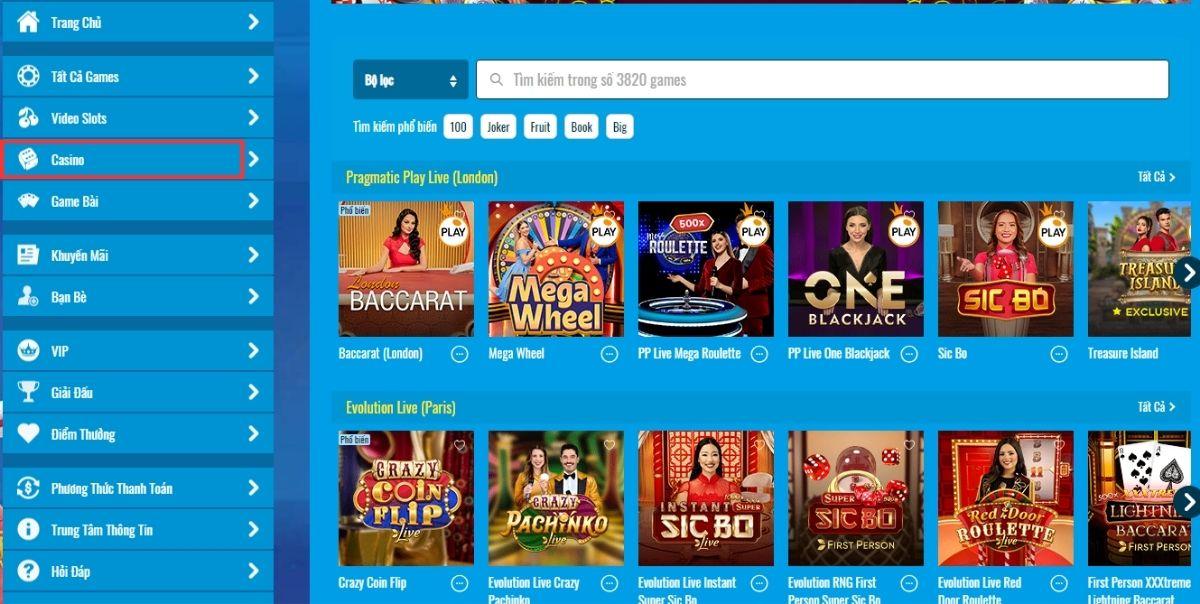Open Phương Thức Thanh Toán menu
The height and width of the screenshot is (604, 1200).
coord(137,488)
